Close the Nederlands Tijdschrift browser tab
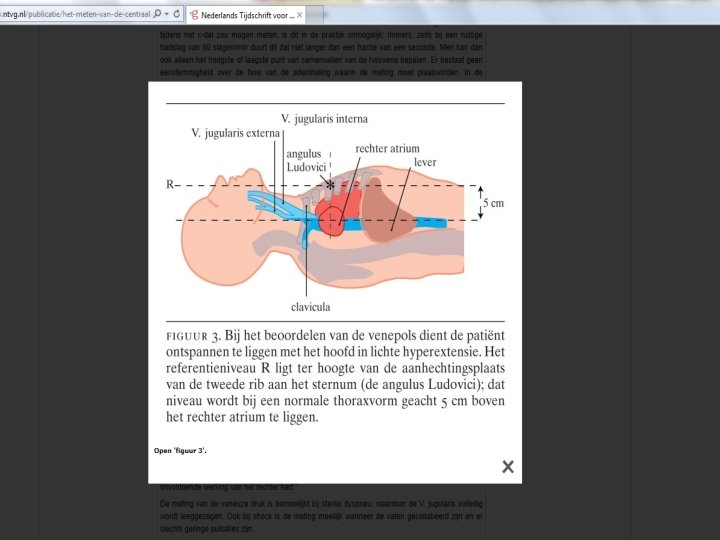720x540 pixels. [x=299, y=15]
